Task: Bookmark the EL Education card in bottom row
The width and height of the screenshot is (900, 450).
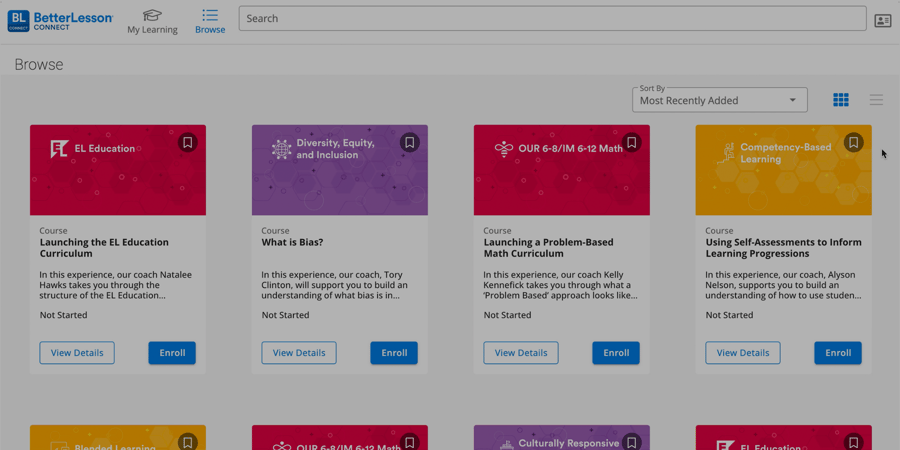Action: coord(854,443)
